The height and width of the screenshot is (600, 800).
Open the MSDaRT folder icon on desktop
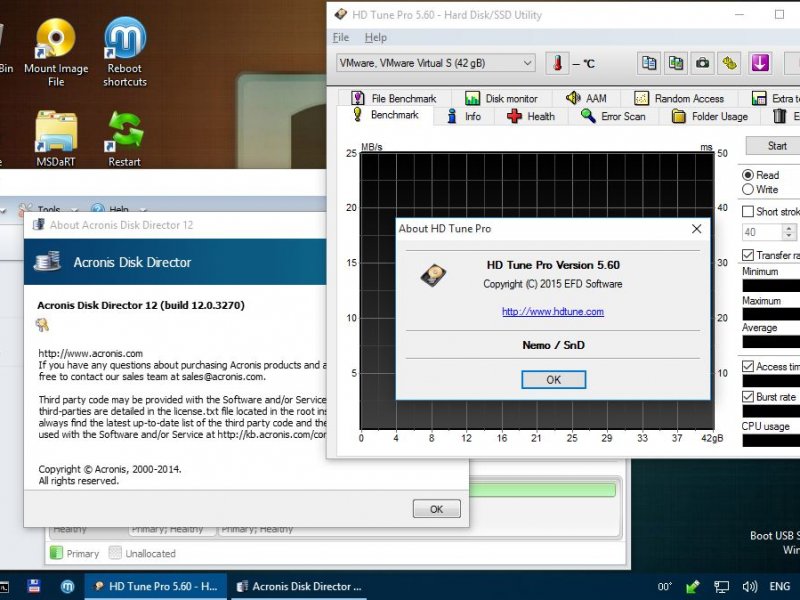coord(56,139)
